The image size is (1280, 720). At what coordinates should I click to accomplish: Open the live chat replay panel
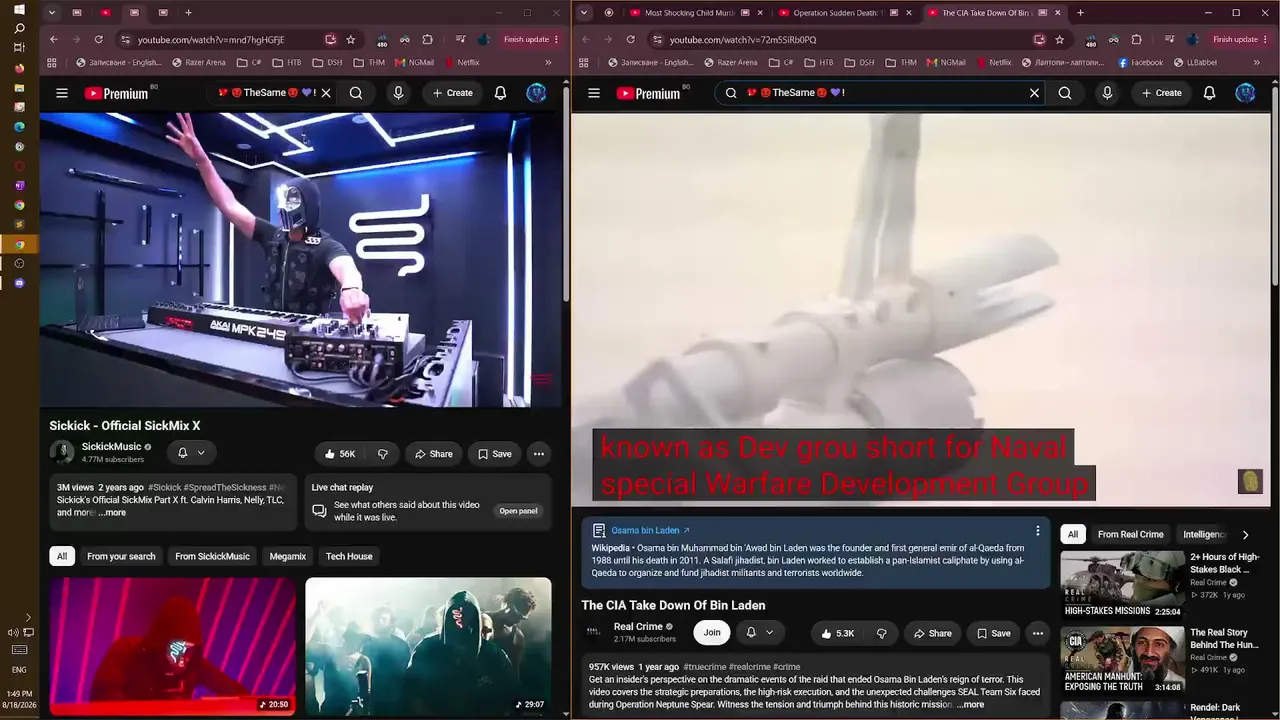518,511
